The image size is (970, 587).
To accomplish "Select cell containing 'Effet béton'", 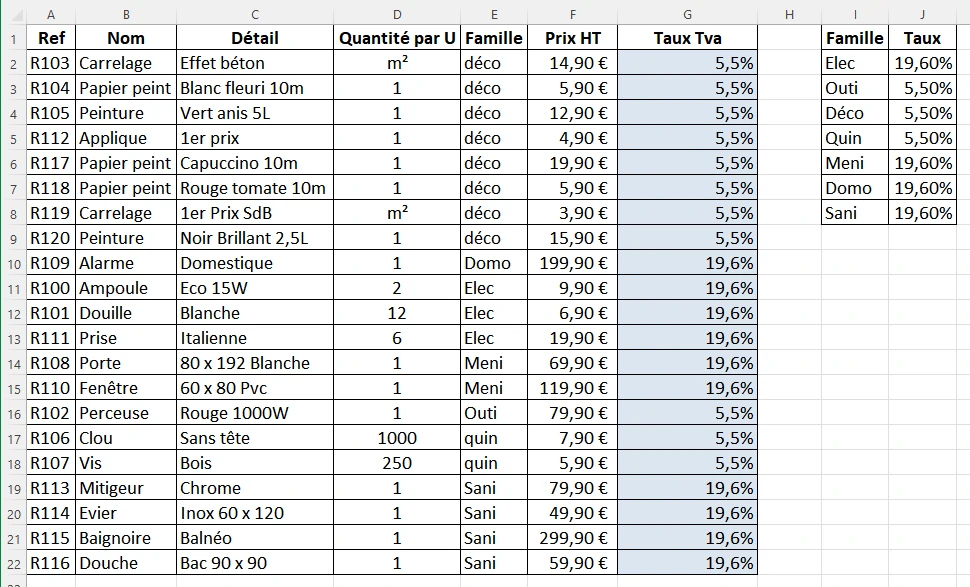I will pos(254,63).
